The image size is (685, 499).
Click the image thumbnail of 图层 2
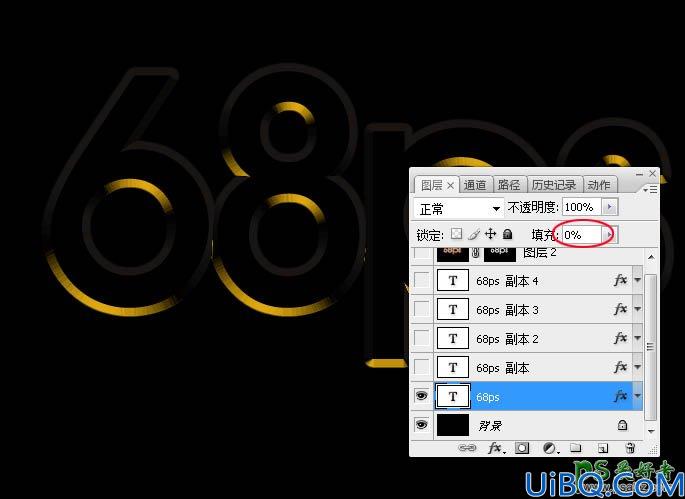coord(453,254)
